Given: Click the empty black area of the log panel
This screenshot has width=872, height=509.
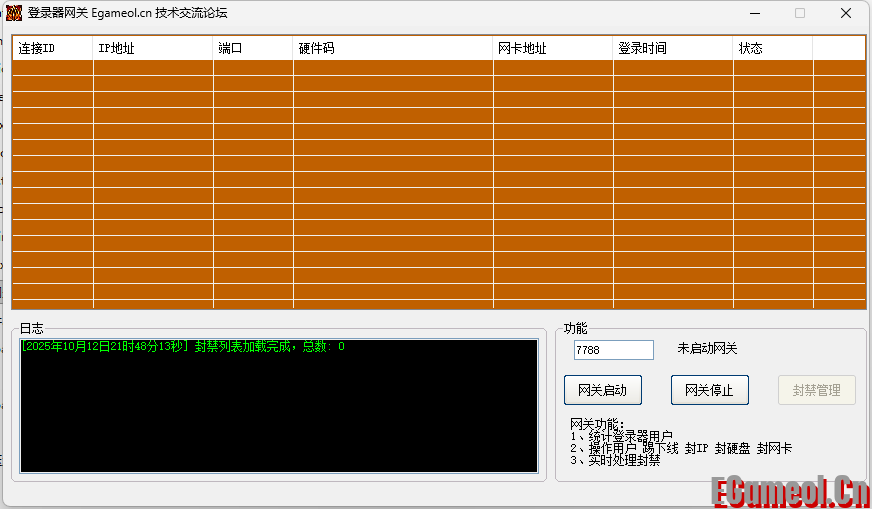Looking at the screenshot, I should click(x=278, y=420).
